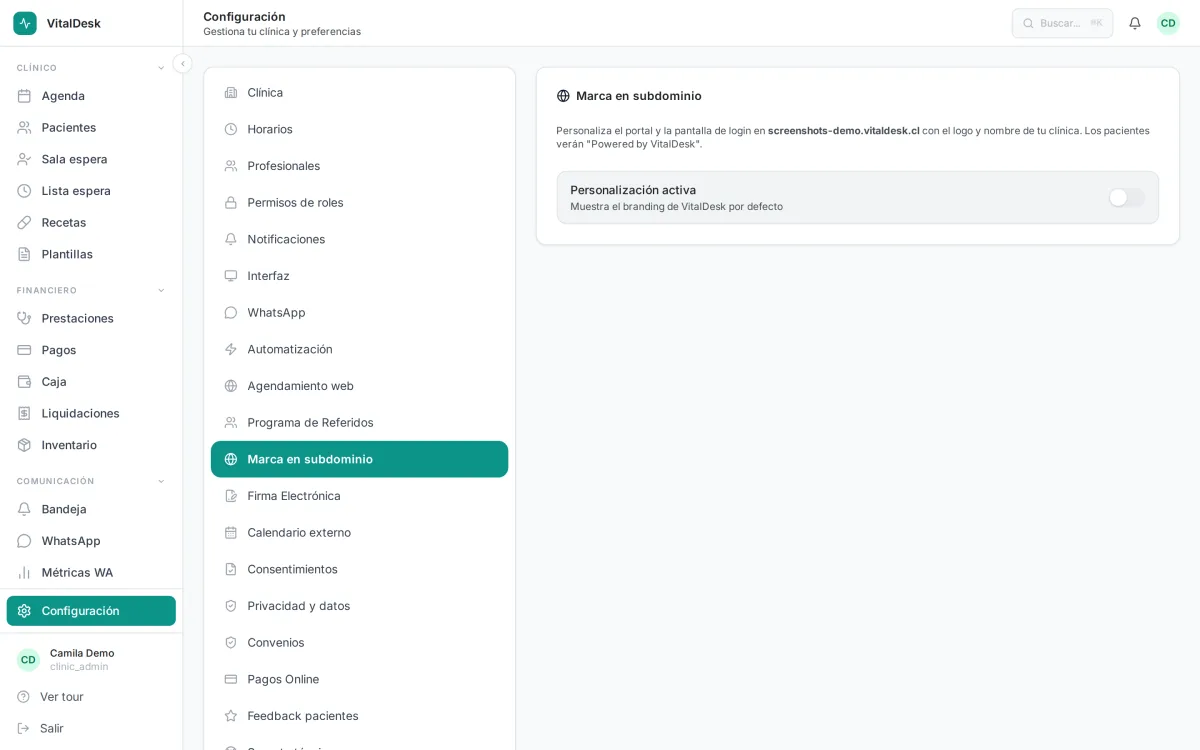The width and height of the screenshot is (1200, 750).
Task: Click the Caja wallet icon
Action: [x=24, y=382]
